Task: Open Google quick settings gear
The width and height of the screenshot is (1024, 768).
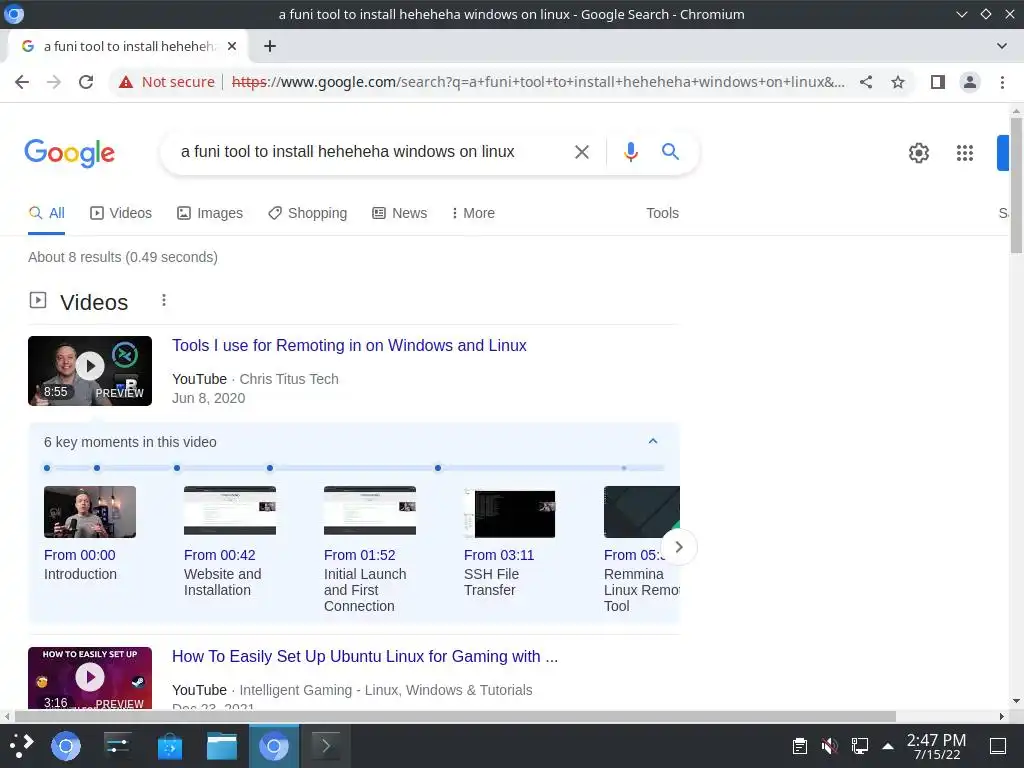Action: pos(919,153)
